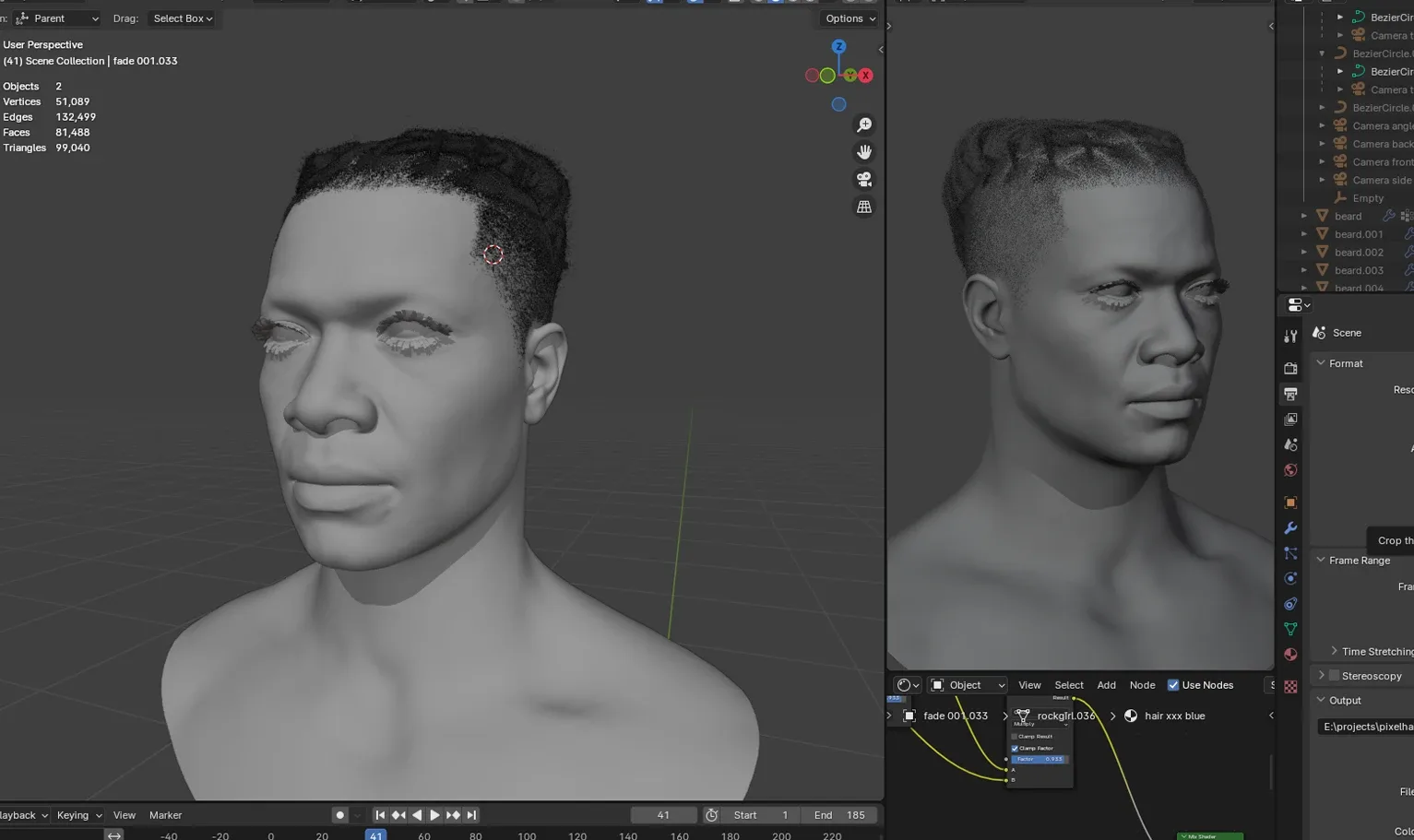This screenshot has height=840, width=1414.
Task: Click the hand pan view icon
Action: click(864, 152)
